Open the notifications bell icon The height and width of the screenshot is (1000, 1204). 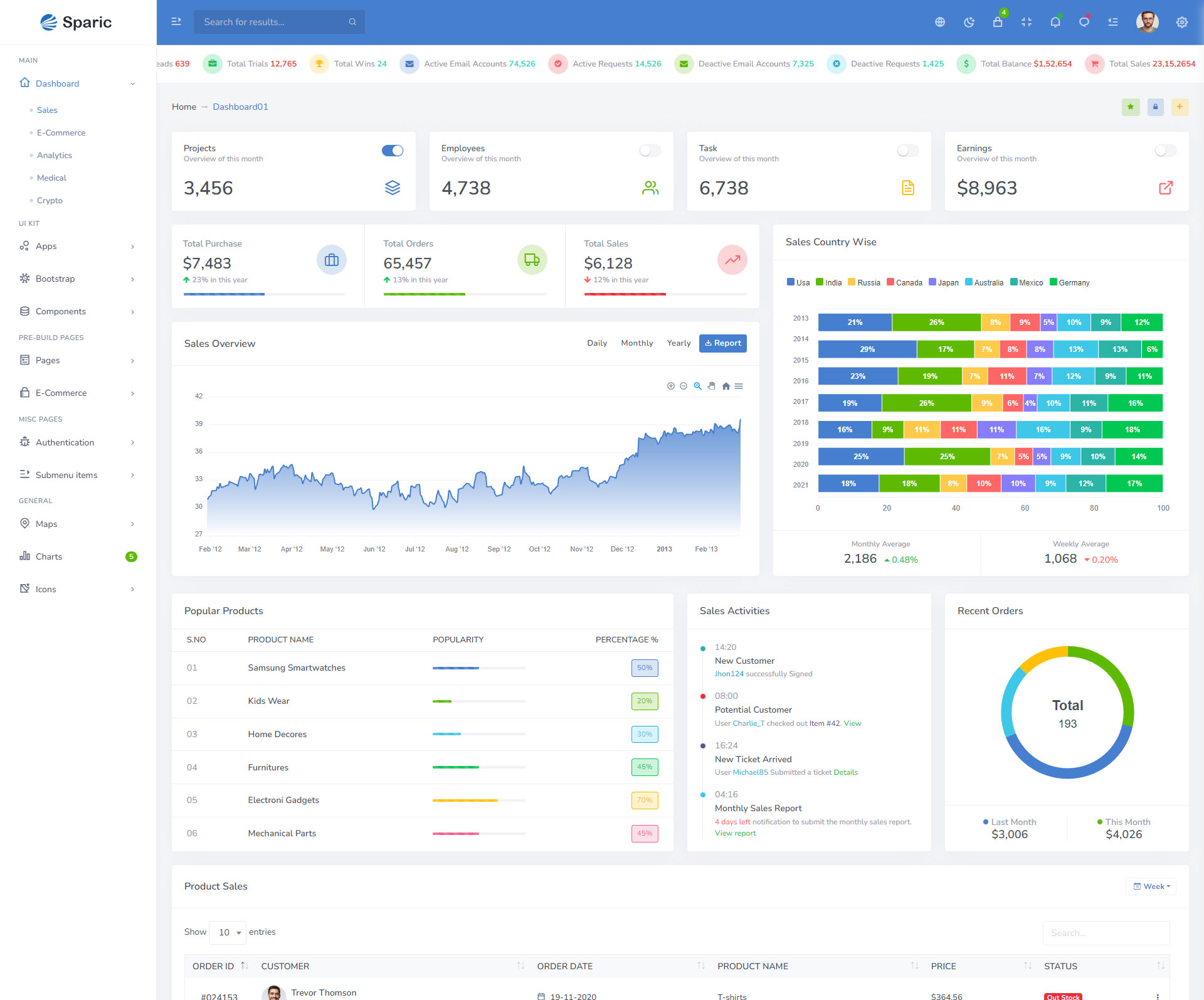1055,22
